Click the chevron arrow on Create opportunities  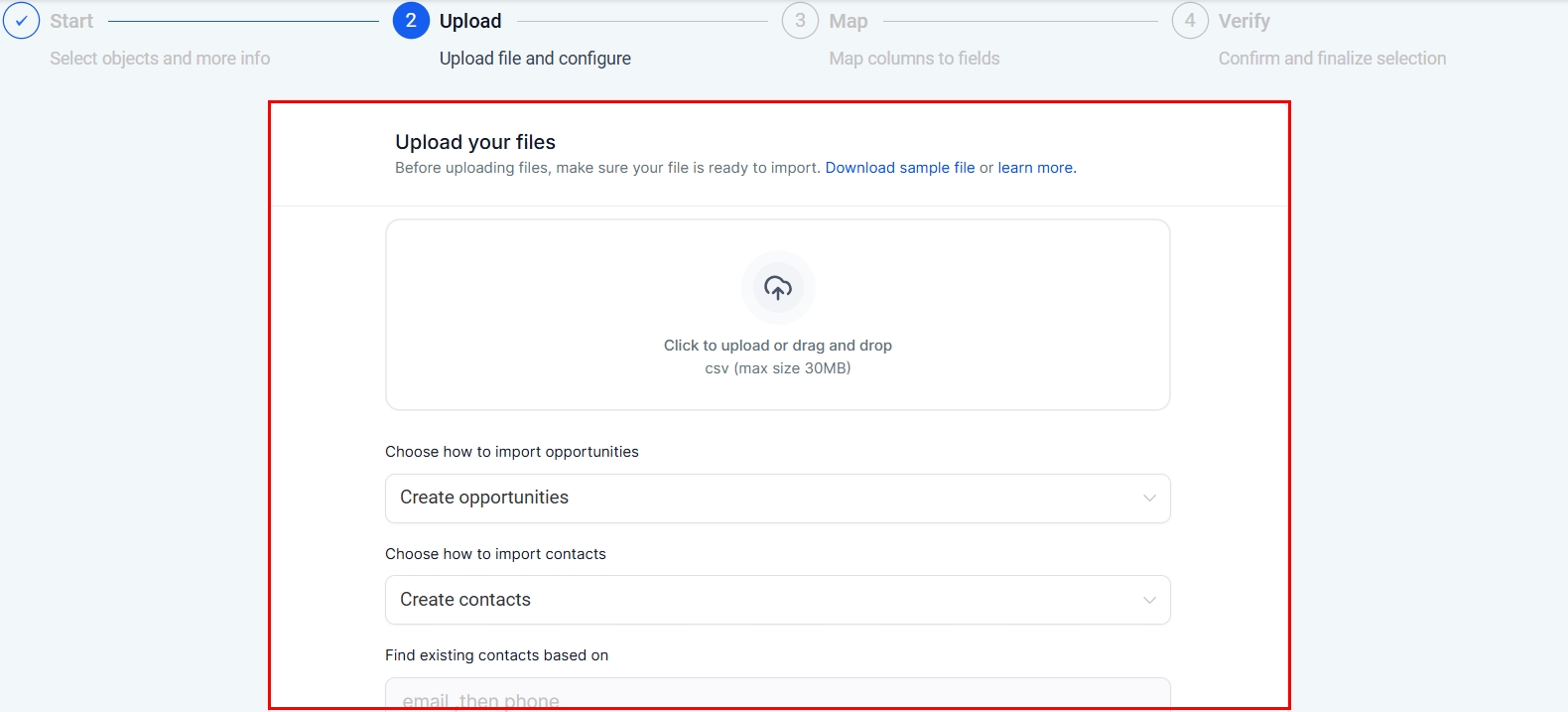[x=1149, y=498]
